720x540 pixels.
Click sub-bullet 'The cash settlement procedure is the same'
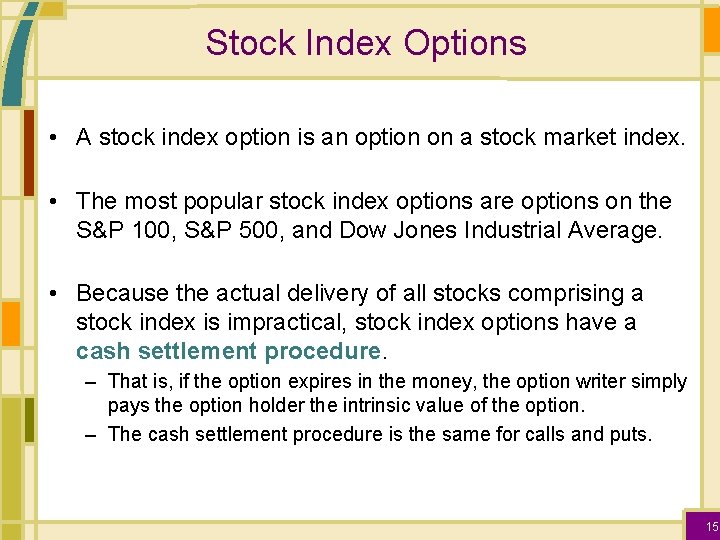pos(379,434)
